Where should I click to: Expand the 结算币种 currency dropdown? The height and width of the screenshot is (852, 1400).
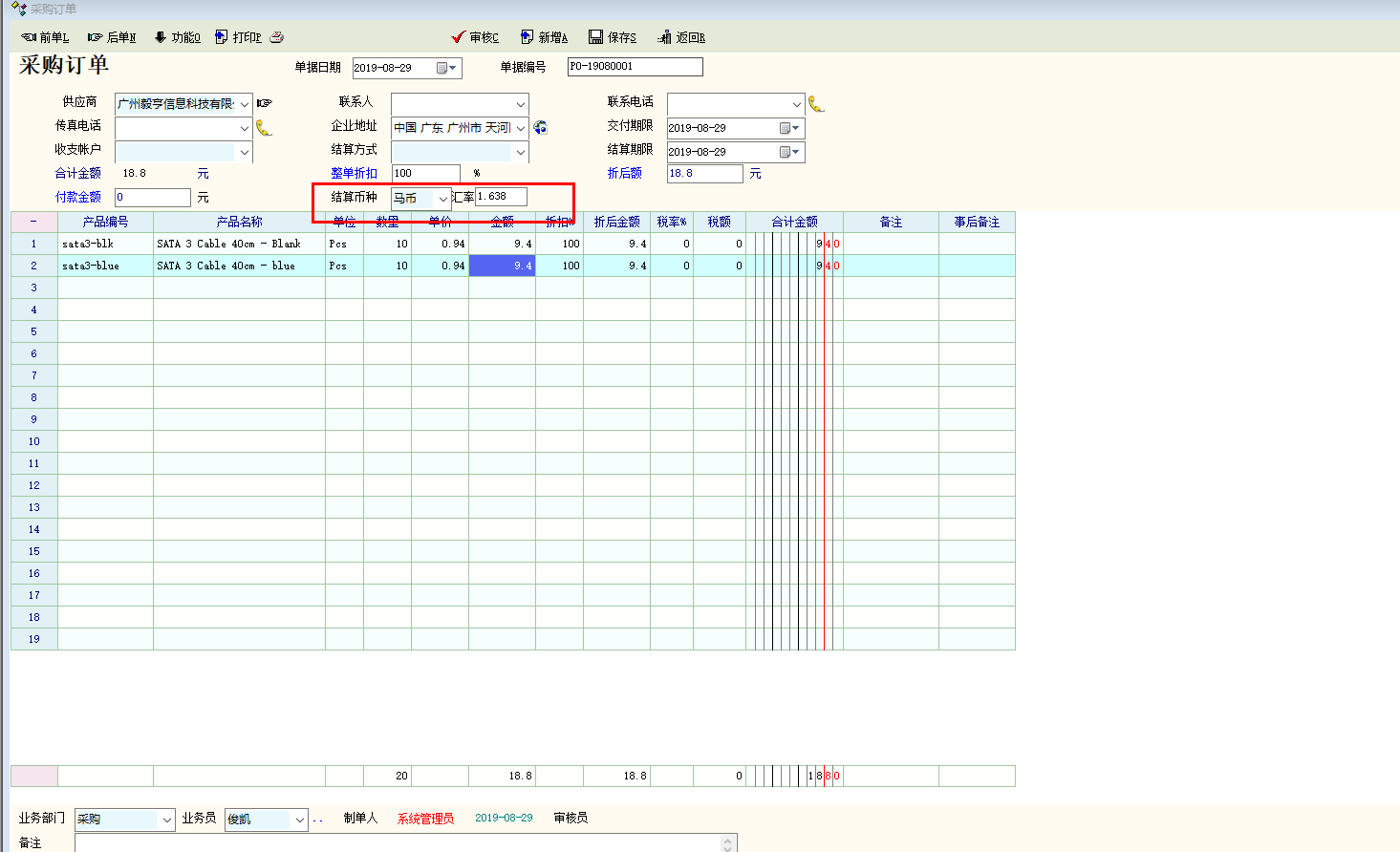coord(442,199)
